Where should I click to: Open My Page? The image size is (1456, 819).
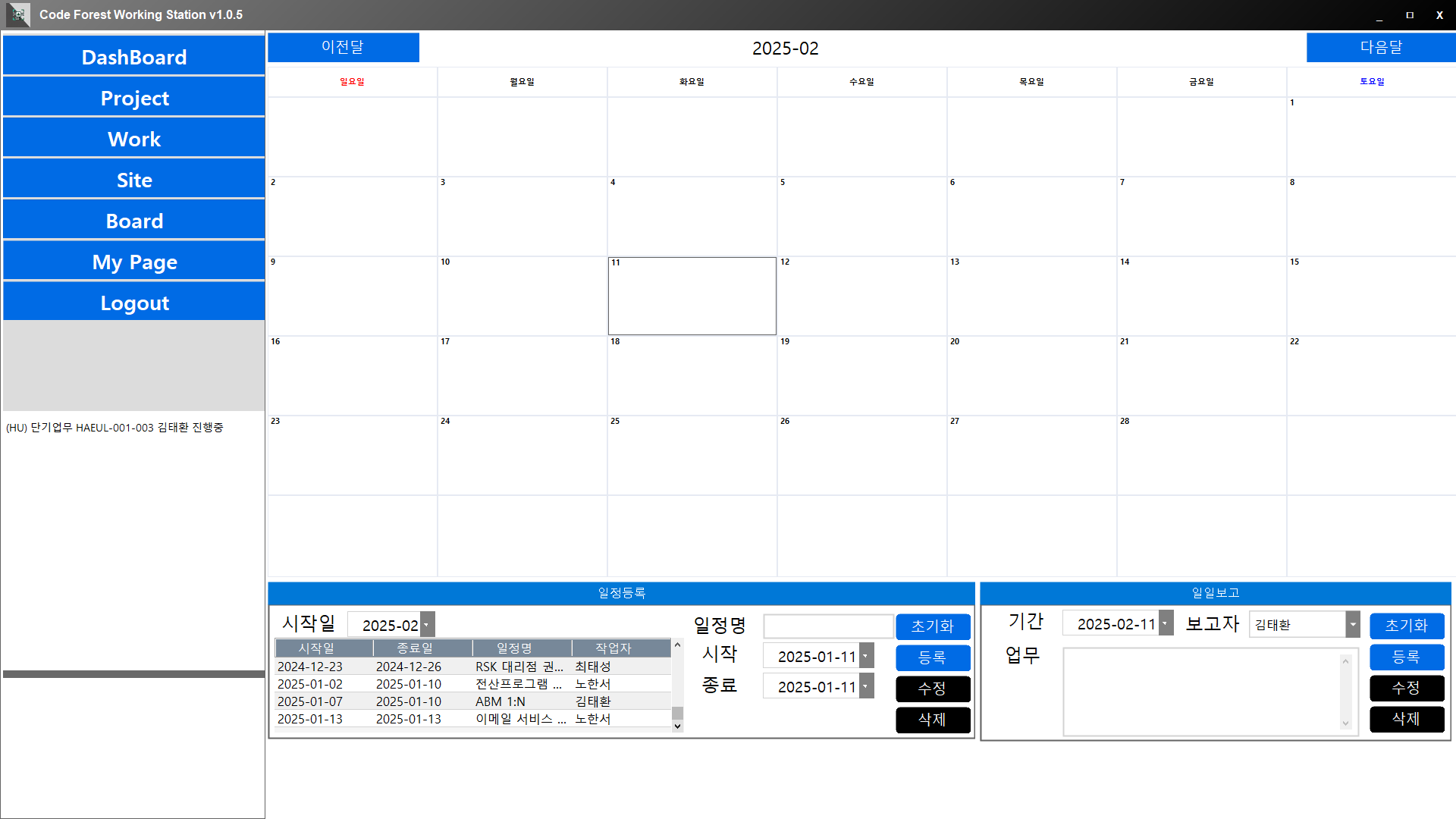[x=134, y=262]
